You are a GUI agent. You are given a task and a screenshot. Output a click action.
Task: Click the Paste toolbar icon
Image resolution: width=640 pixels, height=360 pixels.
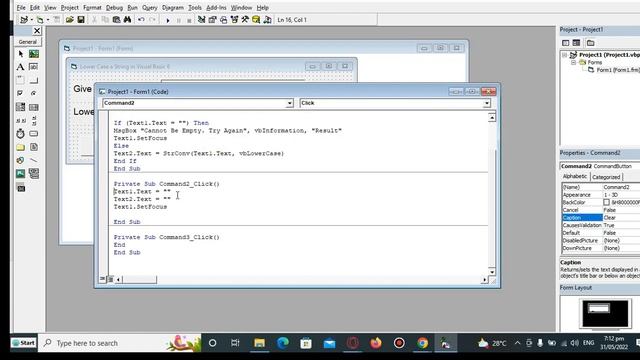pyautogui.click(x=116, y=20)
